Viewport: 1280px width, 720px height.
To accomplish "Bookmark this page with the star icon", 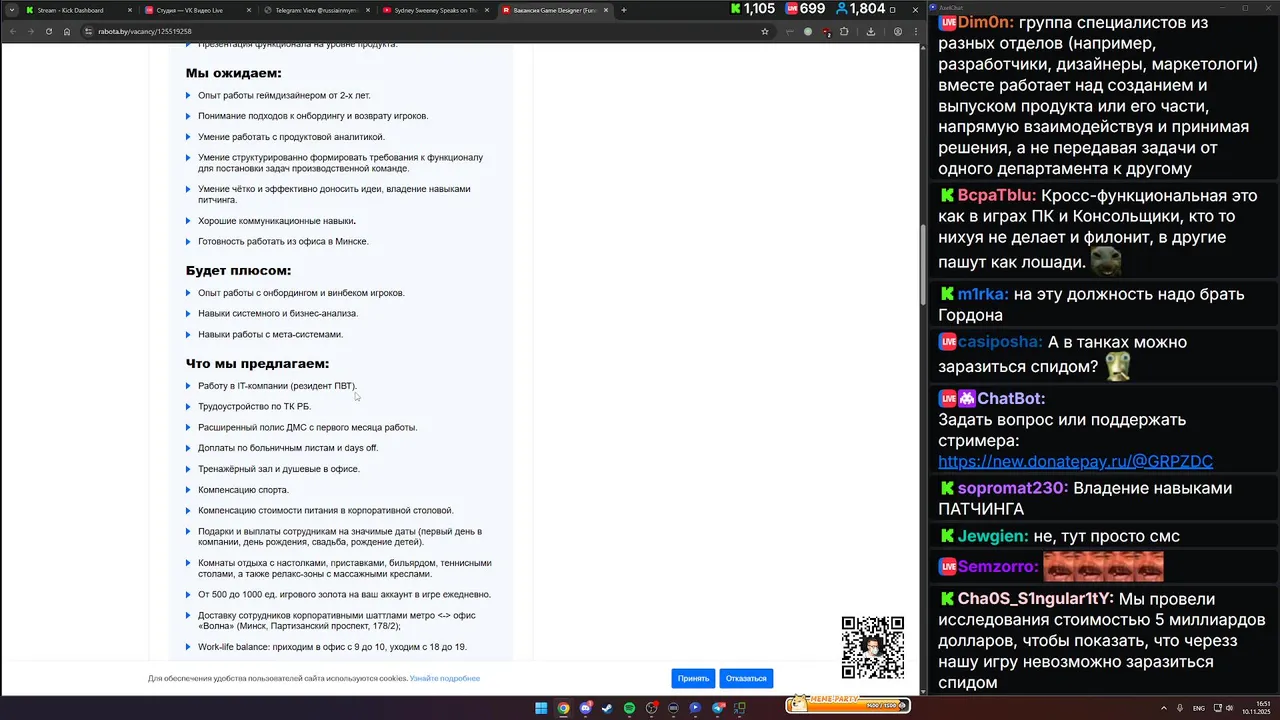I will pyautogui.click(x=765, y=31).
